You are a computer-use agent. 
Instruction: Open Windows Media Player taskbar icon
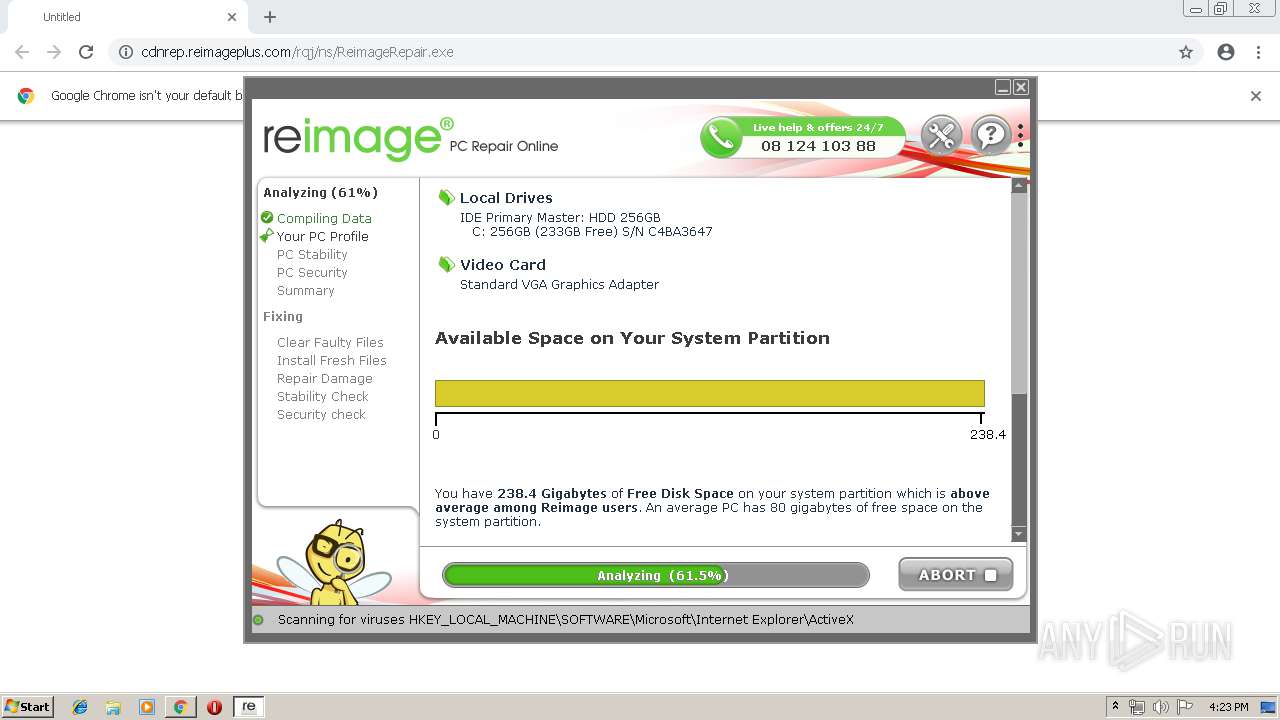pos(147,707)
